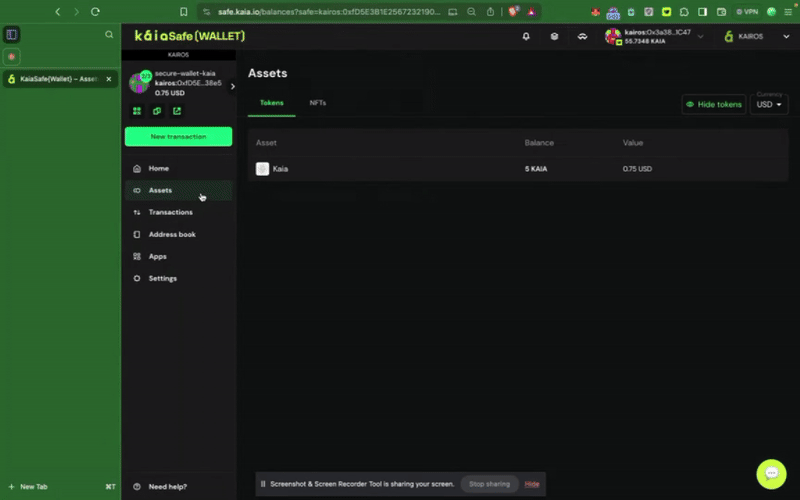
Task: Click the Balance column header
Action: [x=539, y=143]
